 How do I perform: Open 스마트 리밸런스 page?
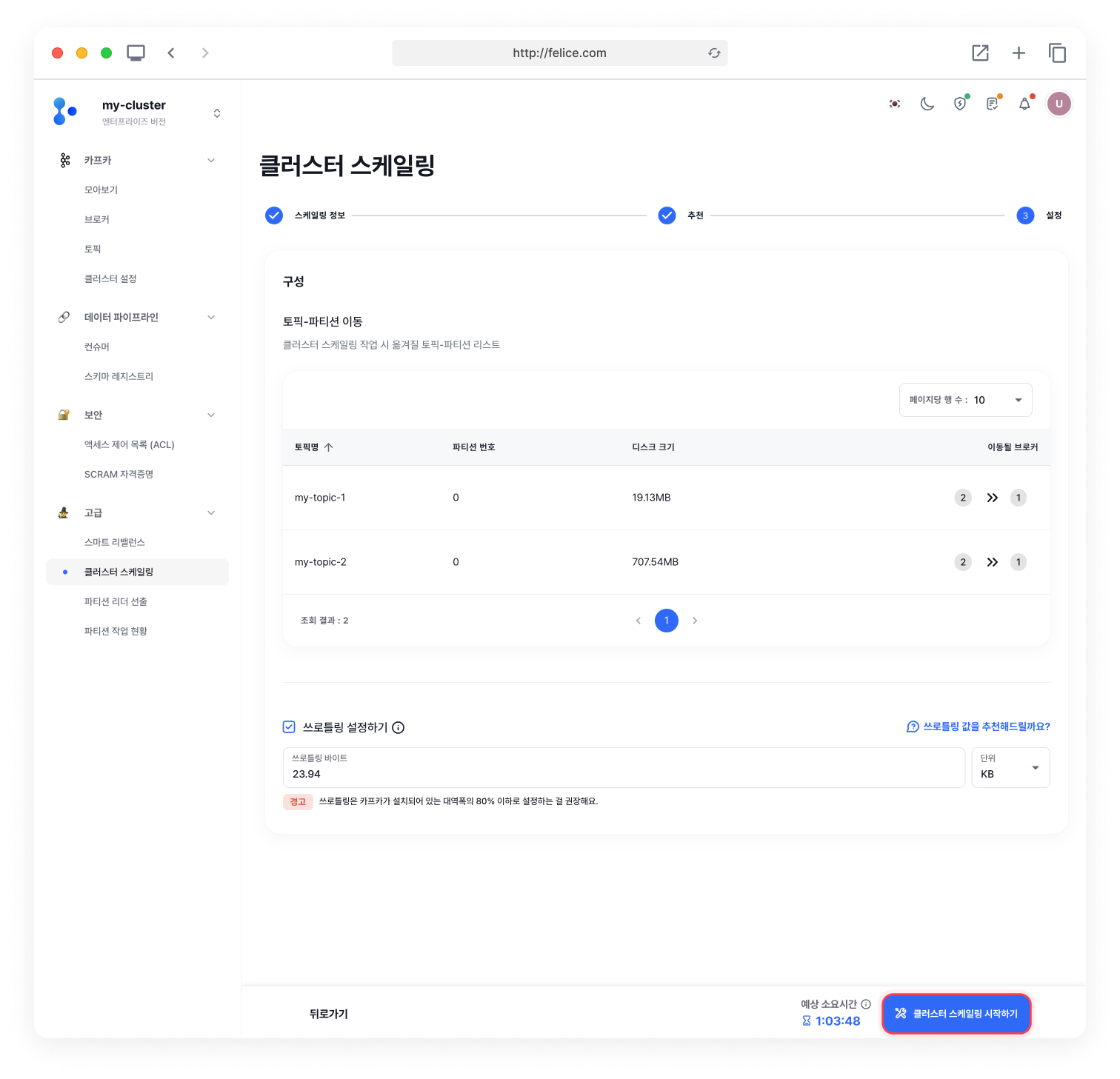tap(115, 542)
